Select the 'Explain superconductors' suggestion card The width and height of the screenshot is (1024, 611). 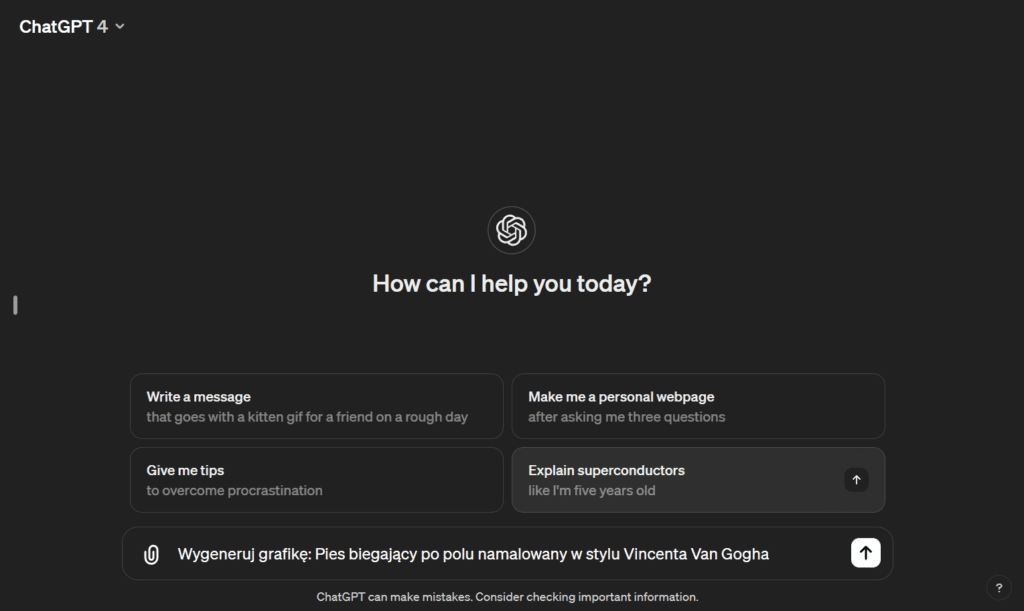tap(680, 480)
